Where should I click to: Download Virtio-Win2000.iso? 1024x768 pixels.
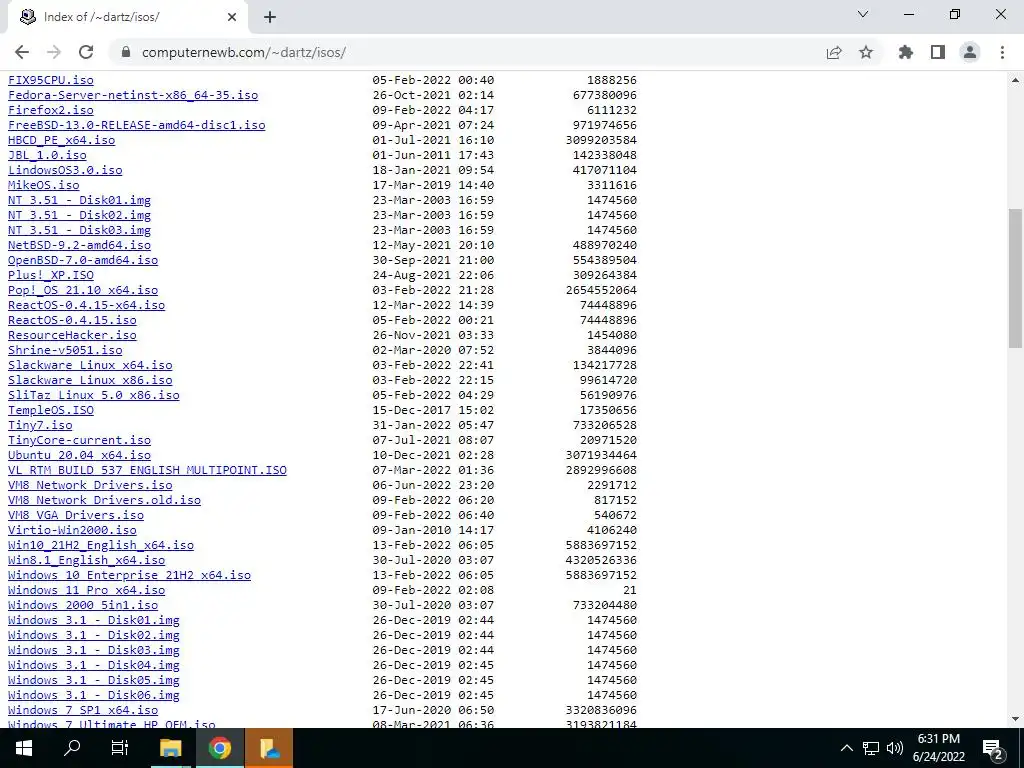click(x=72, y=530)
